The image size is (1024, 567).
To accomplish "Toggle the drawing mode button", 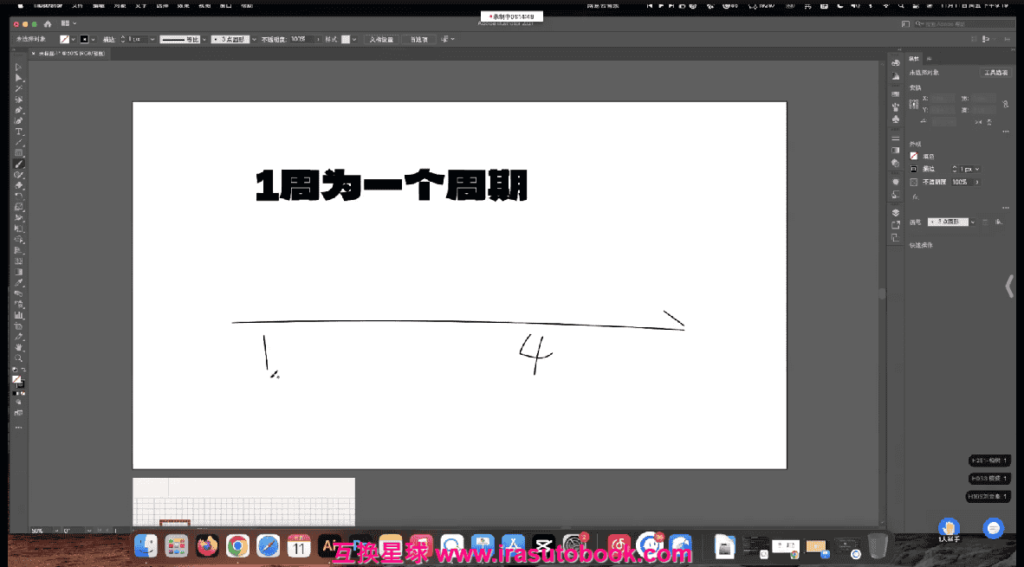I will pyautogui.click(x=18, y=402).
